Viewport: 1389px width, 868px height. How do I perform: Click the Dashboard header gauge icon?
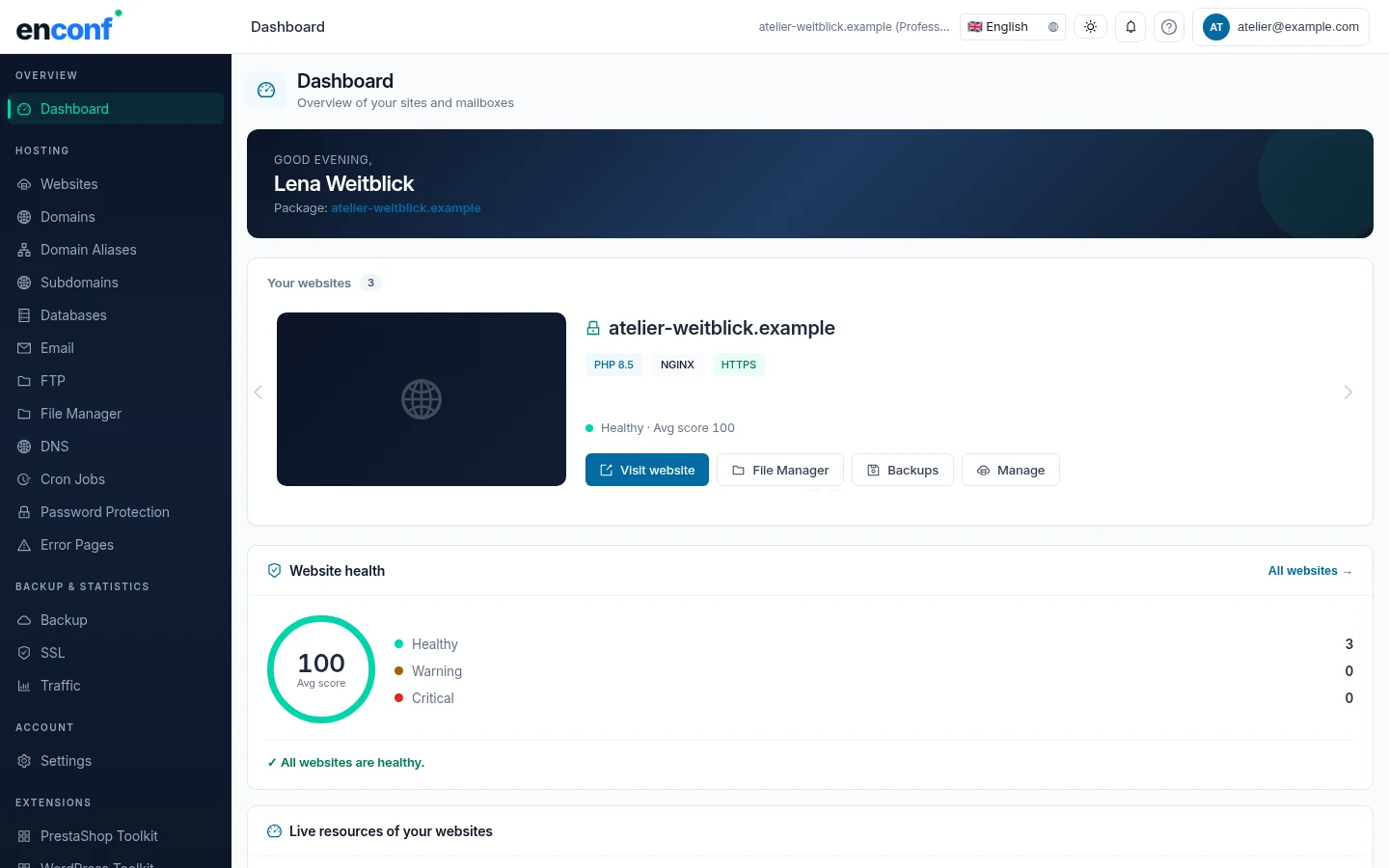[x=266, y=91]
